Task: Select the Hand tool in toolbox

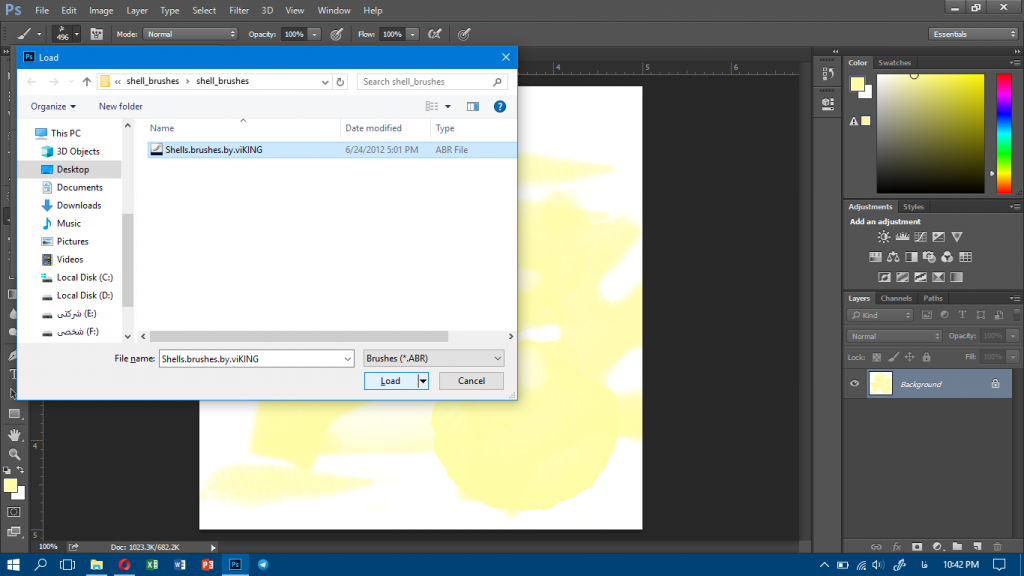Action: coord(14,435)
